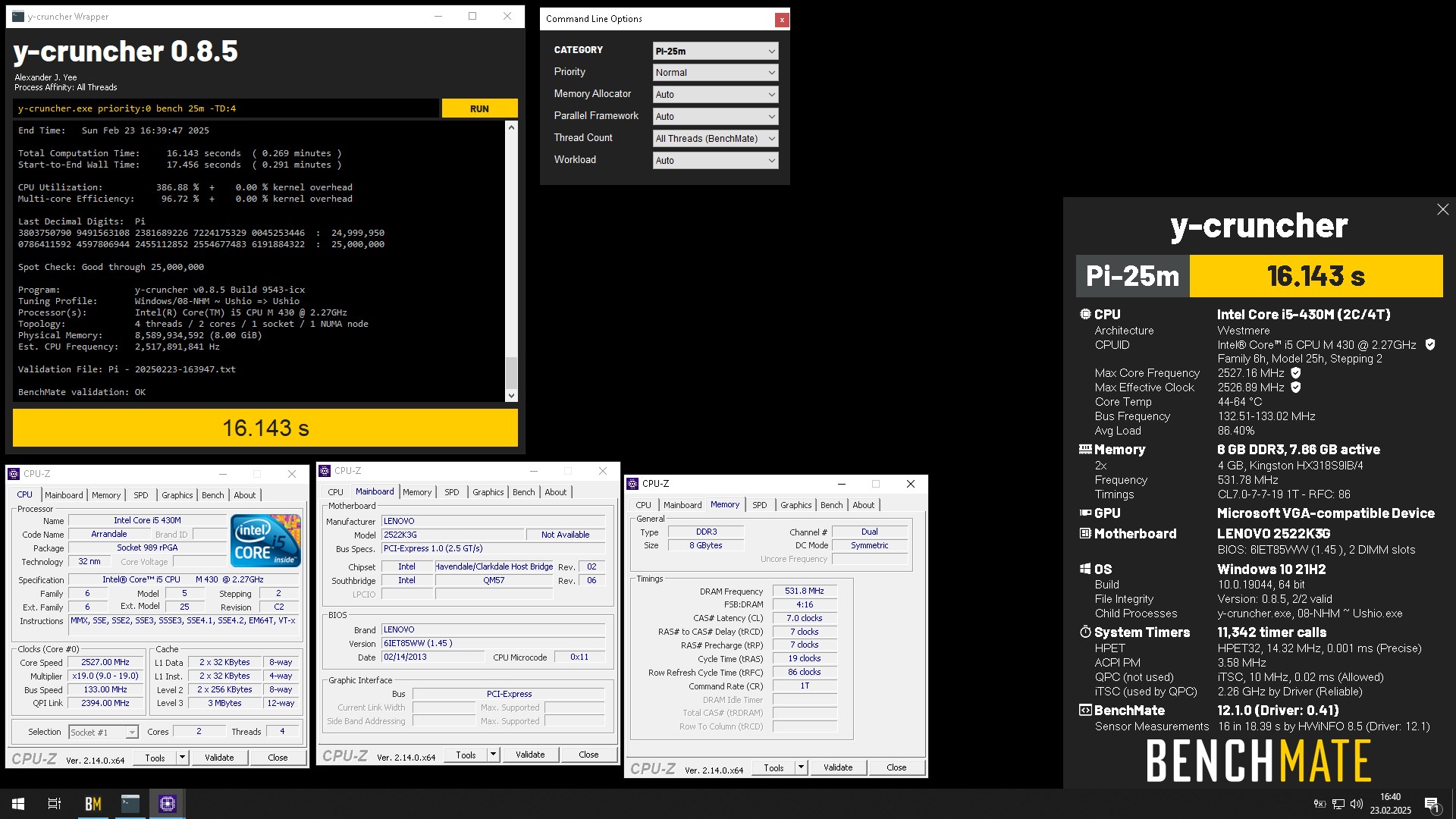Screen dimensions: 1456x819
Task: Select About tab in right CPU-Z window
Action: pos(863,505)
